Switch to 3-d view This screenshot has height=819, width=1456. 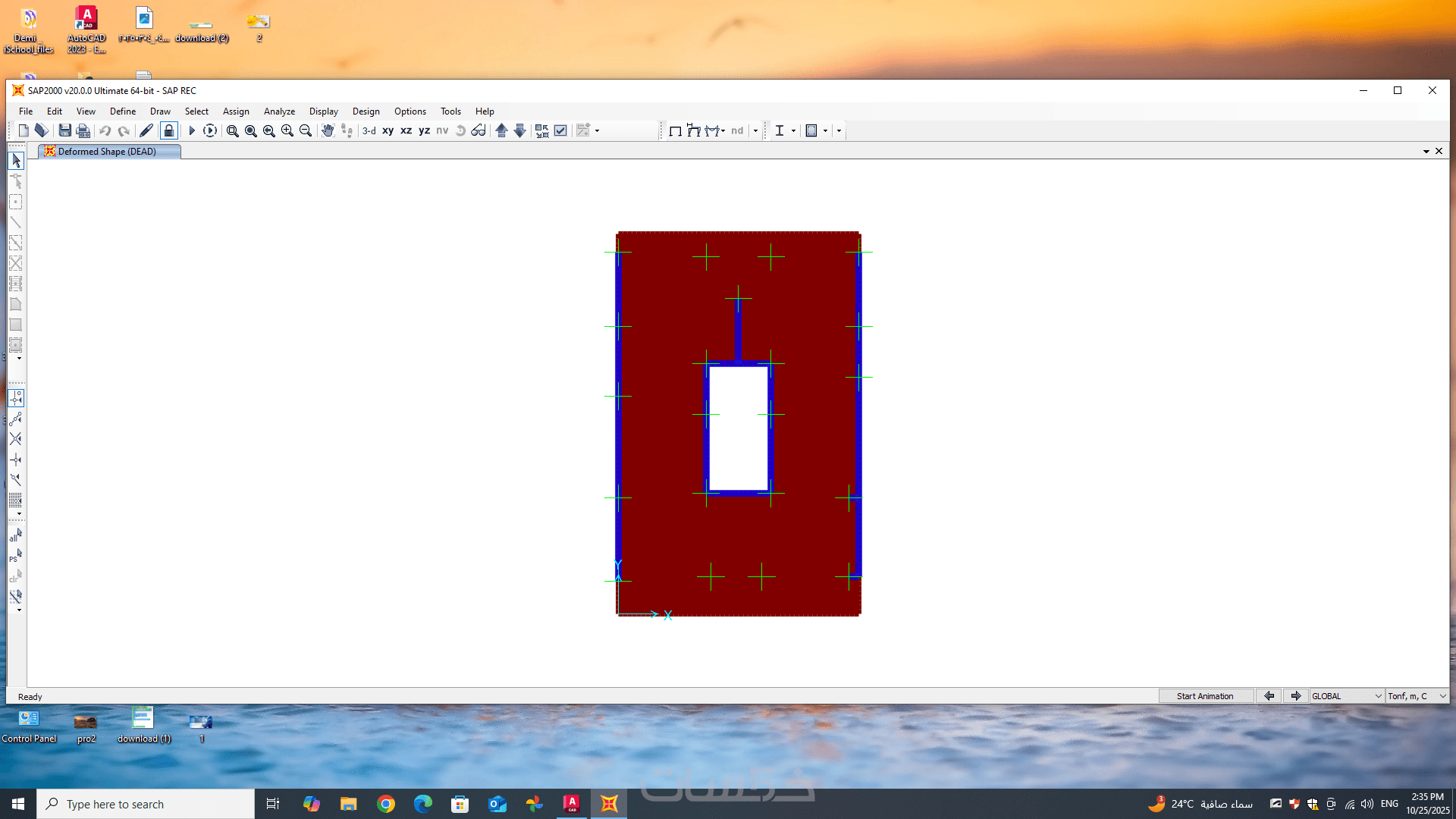(x=369, y=130)
